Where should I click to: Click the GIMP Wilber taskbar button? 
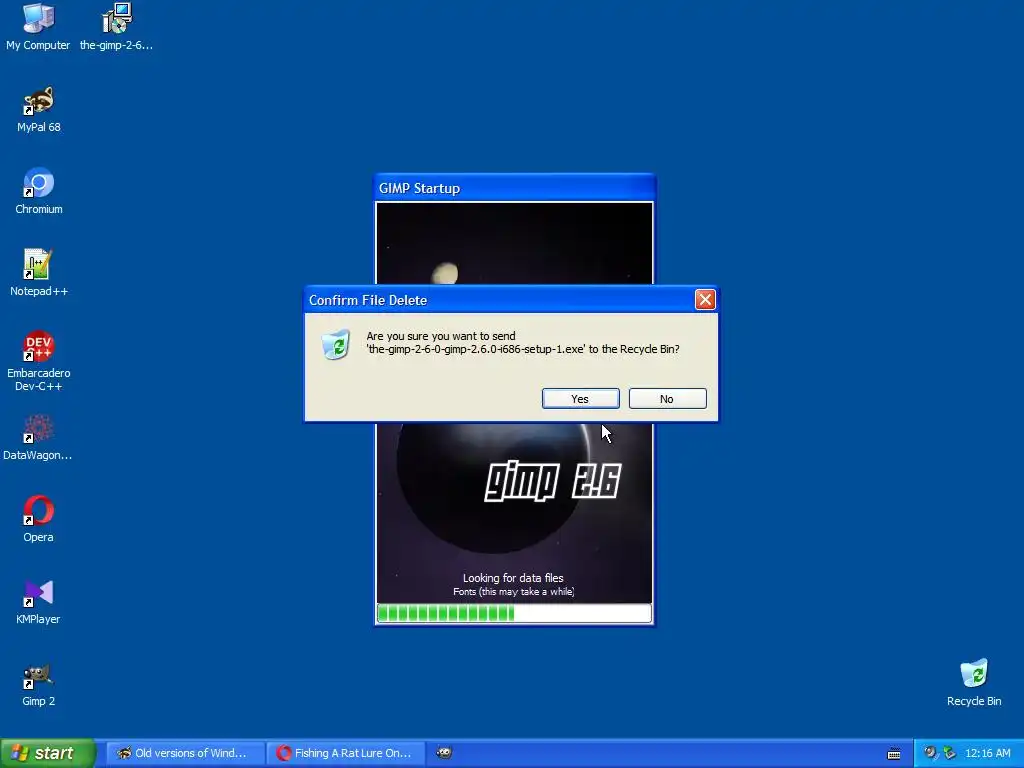tap(444, 753)
